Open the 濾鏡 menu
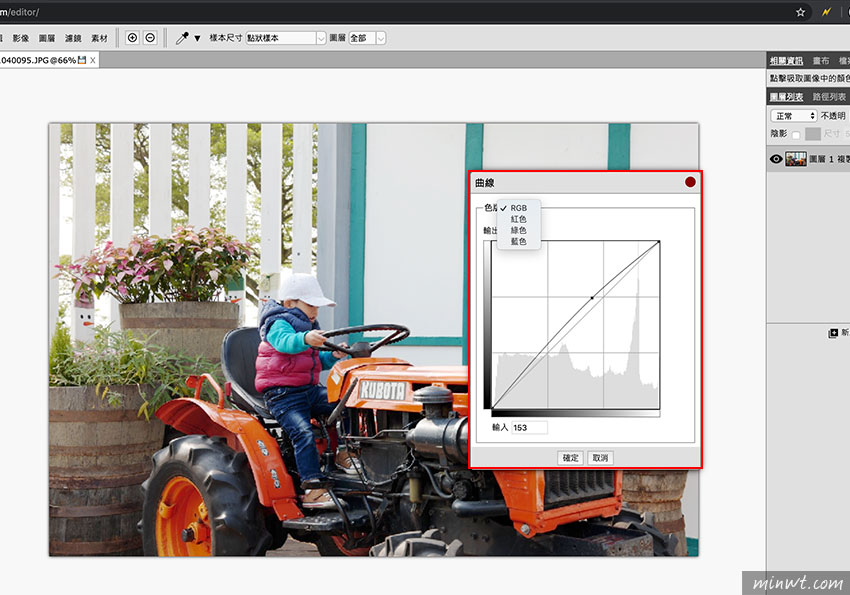 (x=73, y=38)
